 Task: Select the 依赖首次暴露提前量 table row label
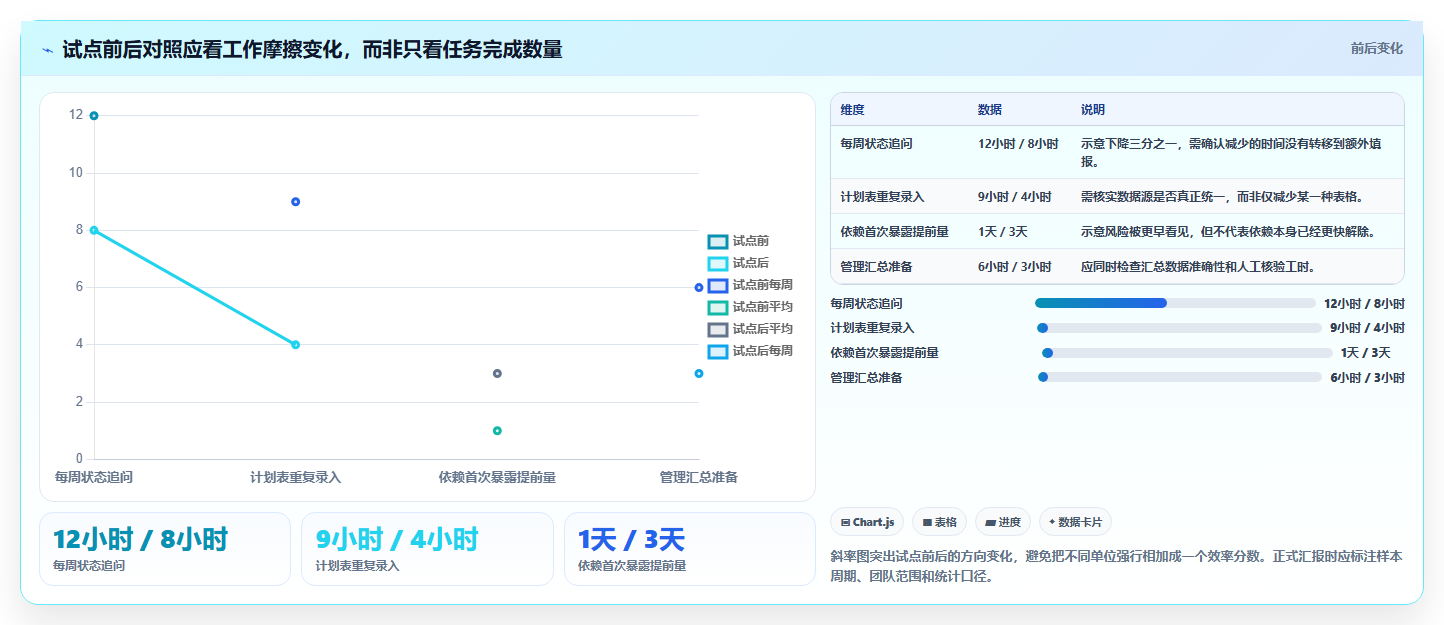(894, 232)
